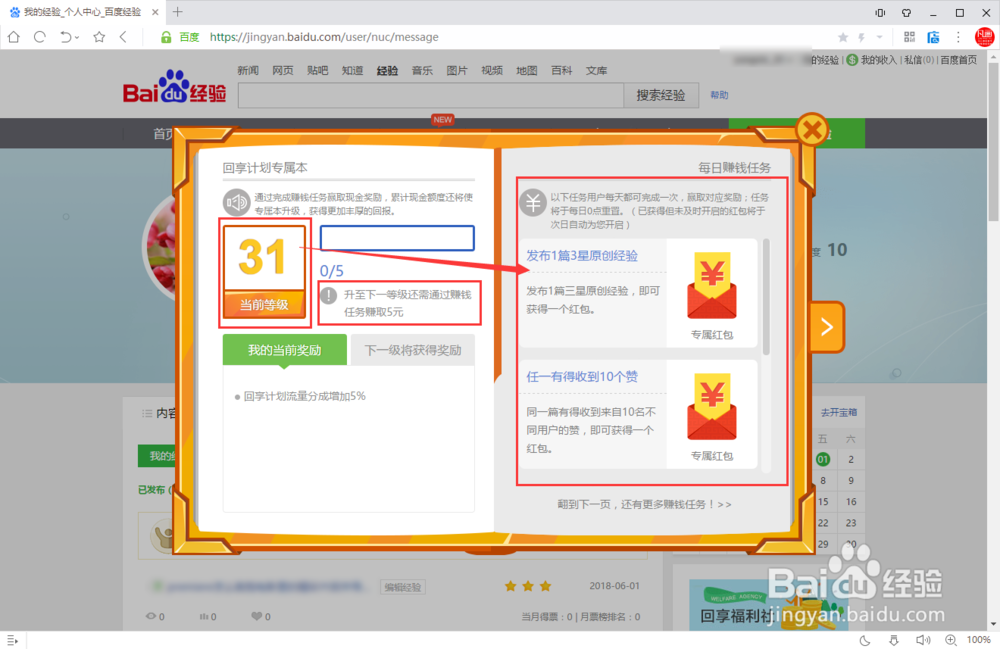Click the browser home icon
The height and width of the screenshot is (649, 1000).
pos(14,37)
